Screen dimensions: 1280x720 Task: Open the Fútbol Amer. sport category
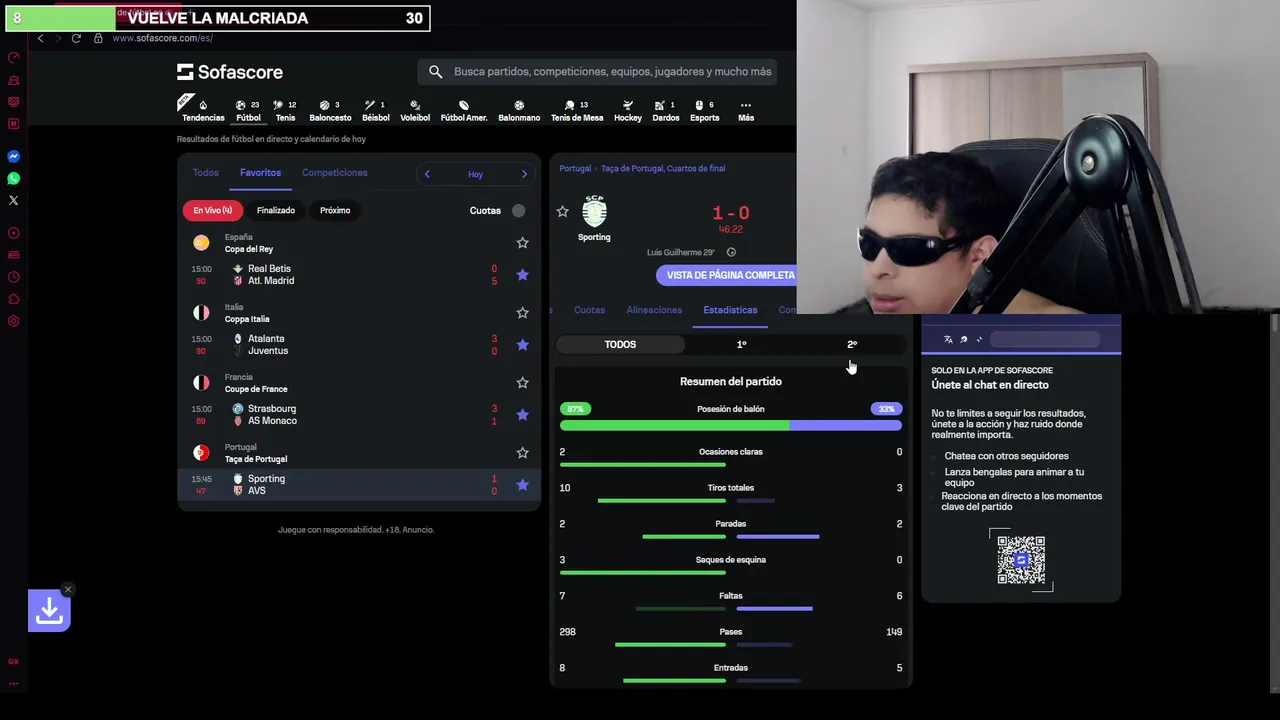click(464, 110)
